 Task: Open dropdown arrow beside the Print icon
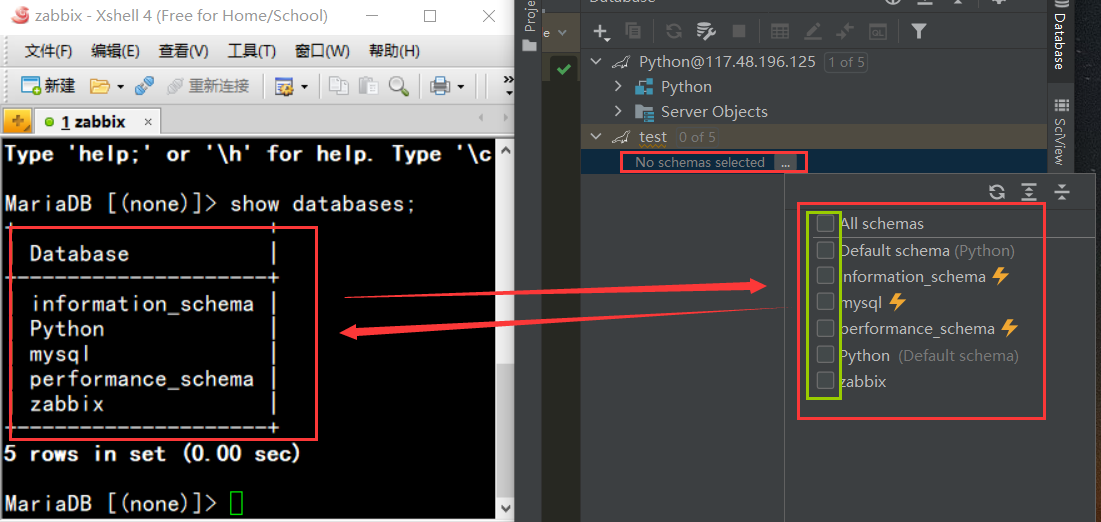point(461,87)
